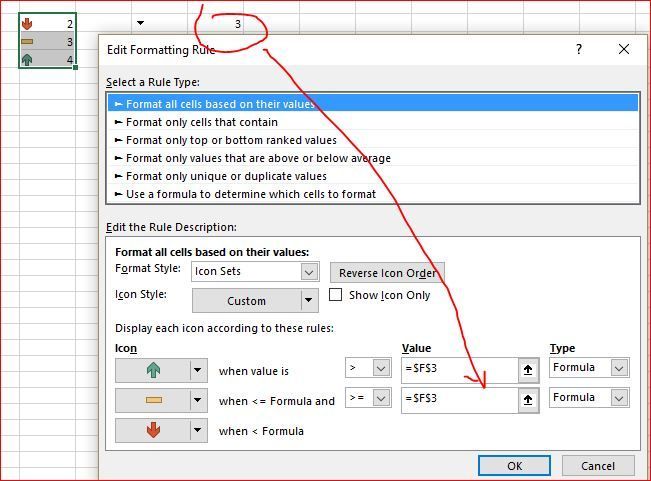Pick 'Use a formula to determine which cells to format'

372,194
